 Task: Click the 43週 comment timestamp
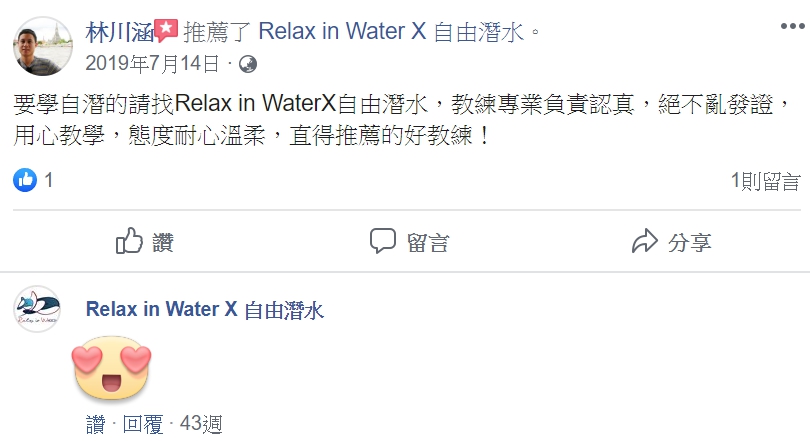pyautogui.click(x=201, y=424)
